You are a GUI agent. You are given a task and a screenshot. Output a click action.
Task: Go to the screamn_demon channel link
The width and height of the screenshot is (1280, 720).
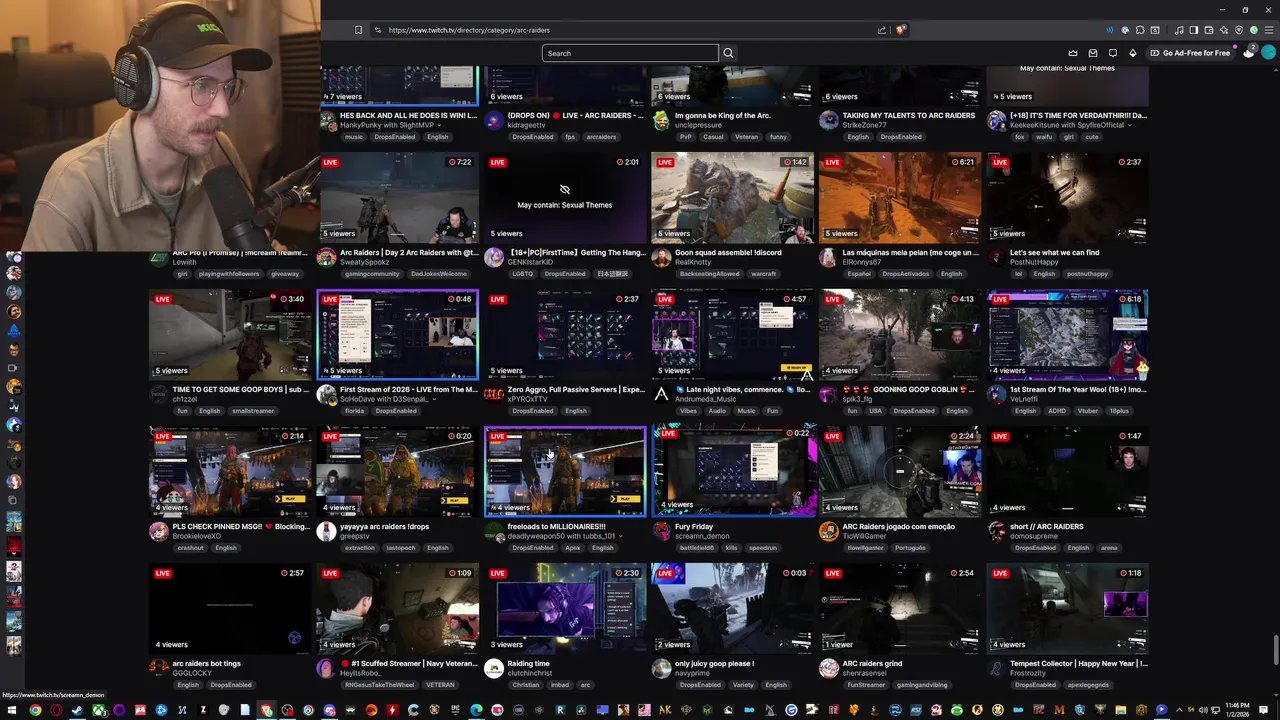[x=702, y=536]
